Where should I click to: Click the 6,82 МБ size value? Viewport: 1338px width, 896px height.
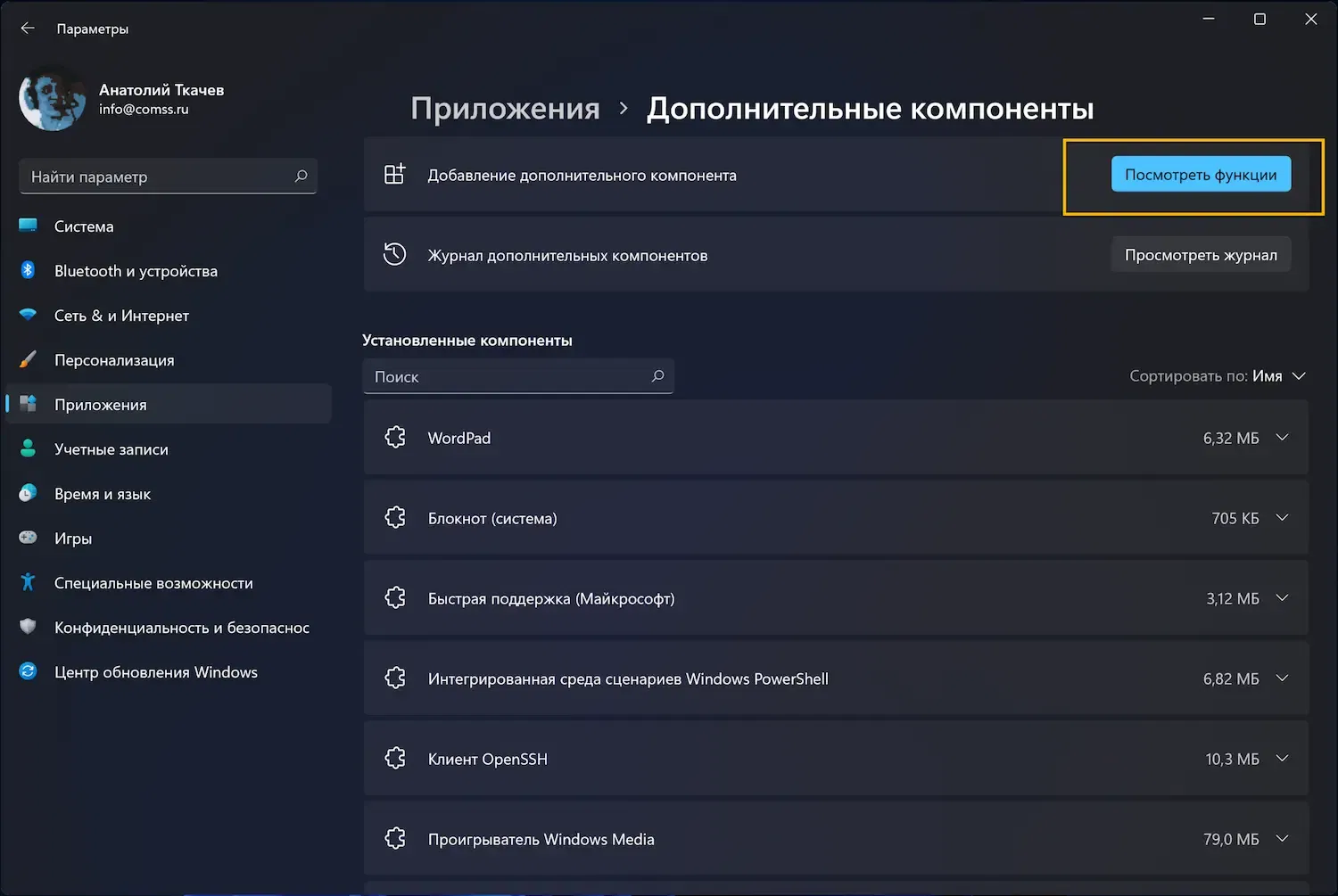1231,678
